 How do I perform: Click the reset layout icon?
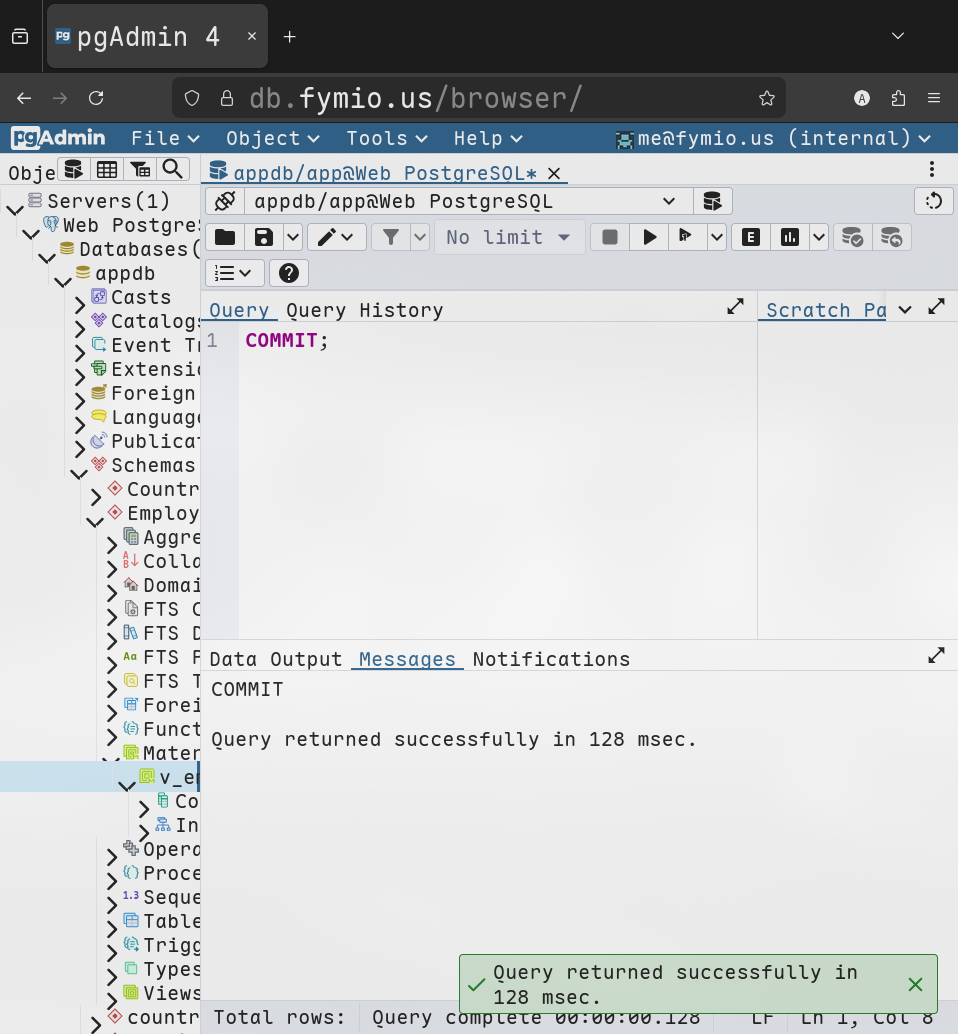click(933, 201)
